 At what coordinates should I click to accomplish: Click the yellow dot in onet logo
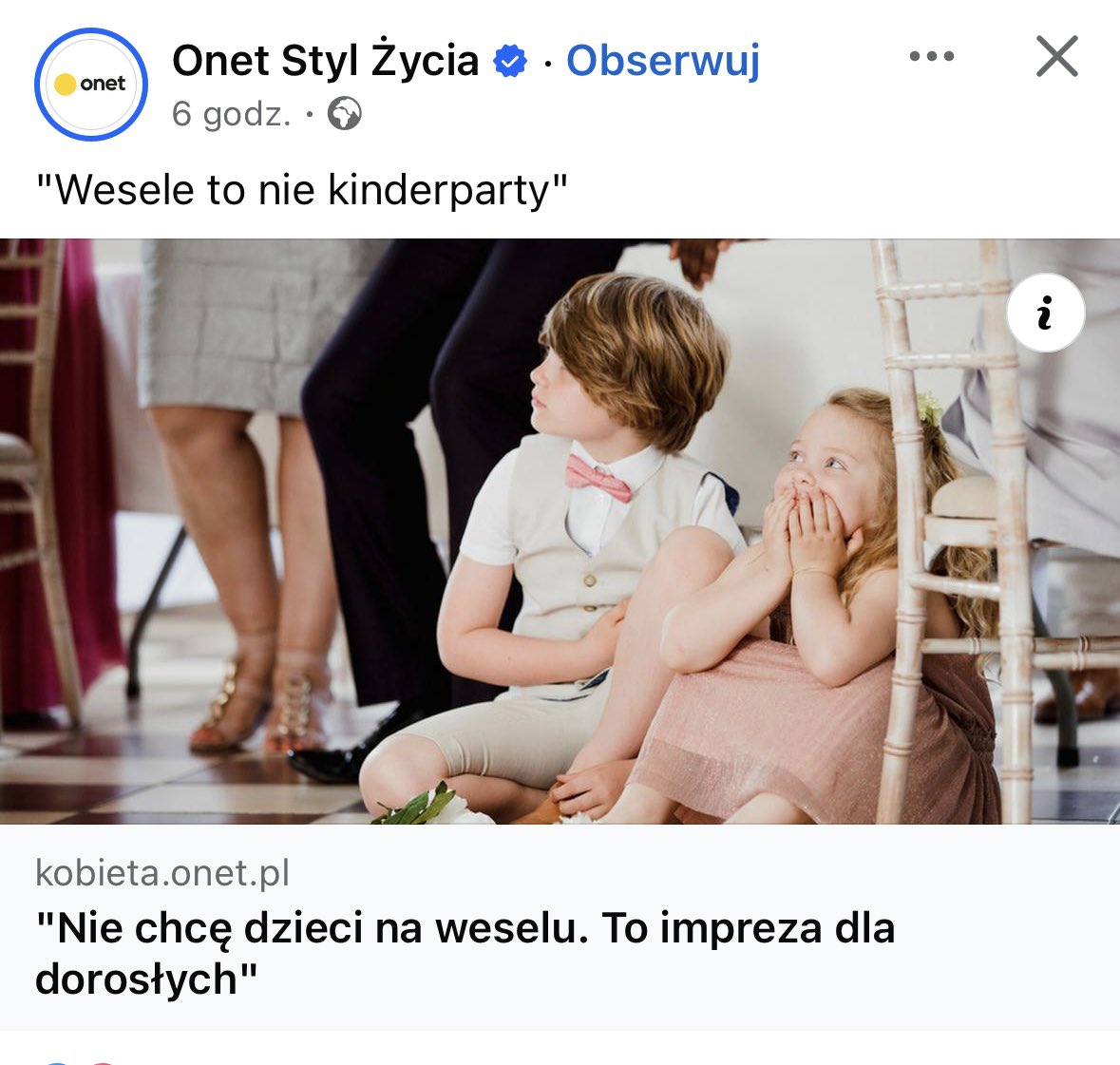pos(65,85)
